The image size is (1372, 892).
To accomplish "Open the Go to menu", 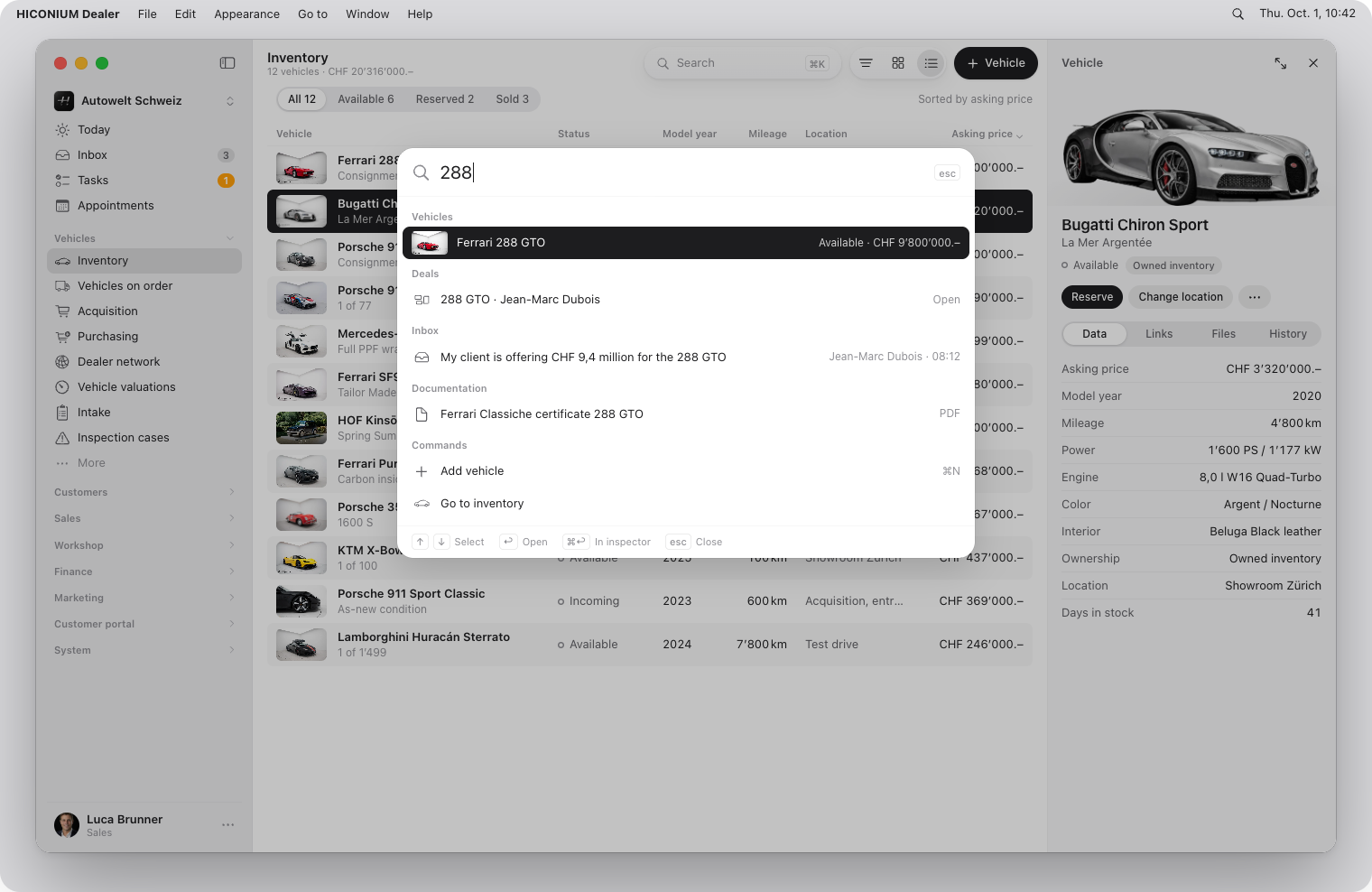I will click(x=312, y=14).
